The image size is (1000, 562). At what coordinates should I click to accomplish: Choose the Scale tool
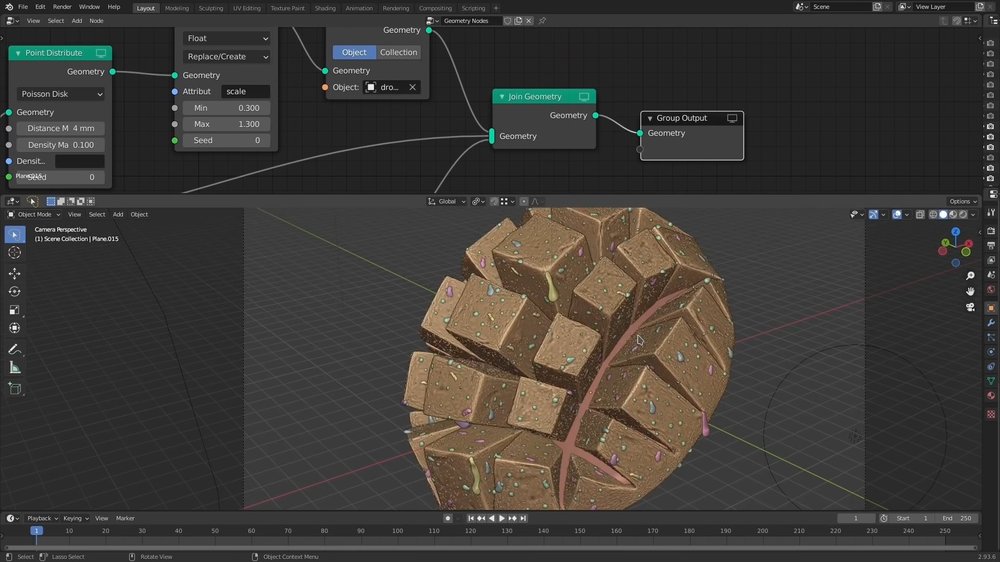pos(15,309)
